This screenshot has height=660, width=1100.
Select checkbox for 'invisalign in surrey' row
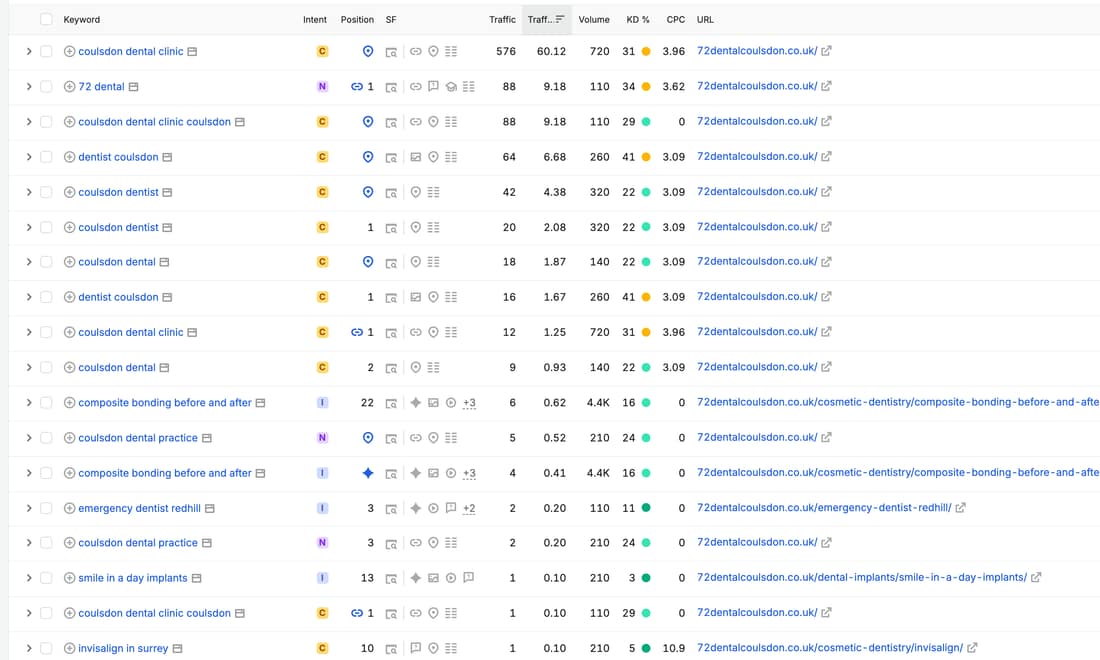pos(46,648)
